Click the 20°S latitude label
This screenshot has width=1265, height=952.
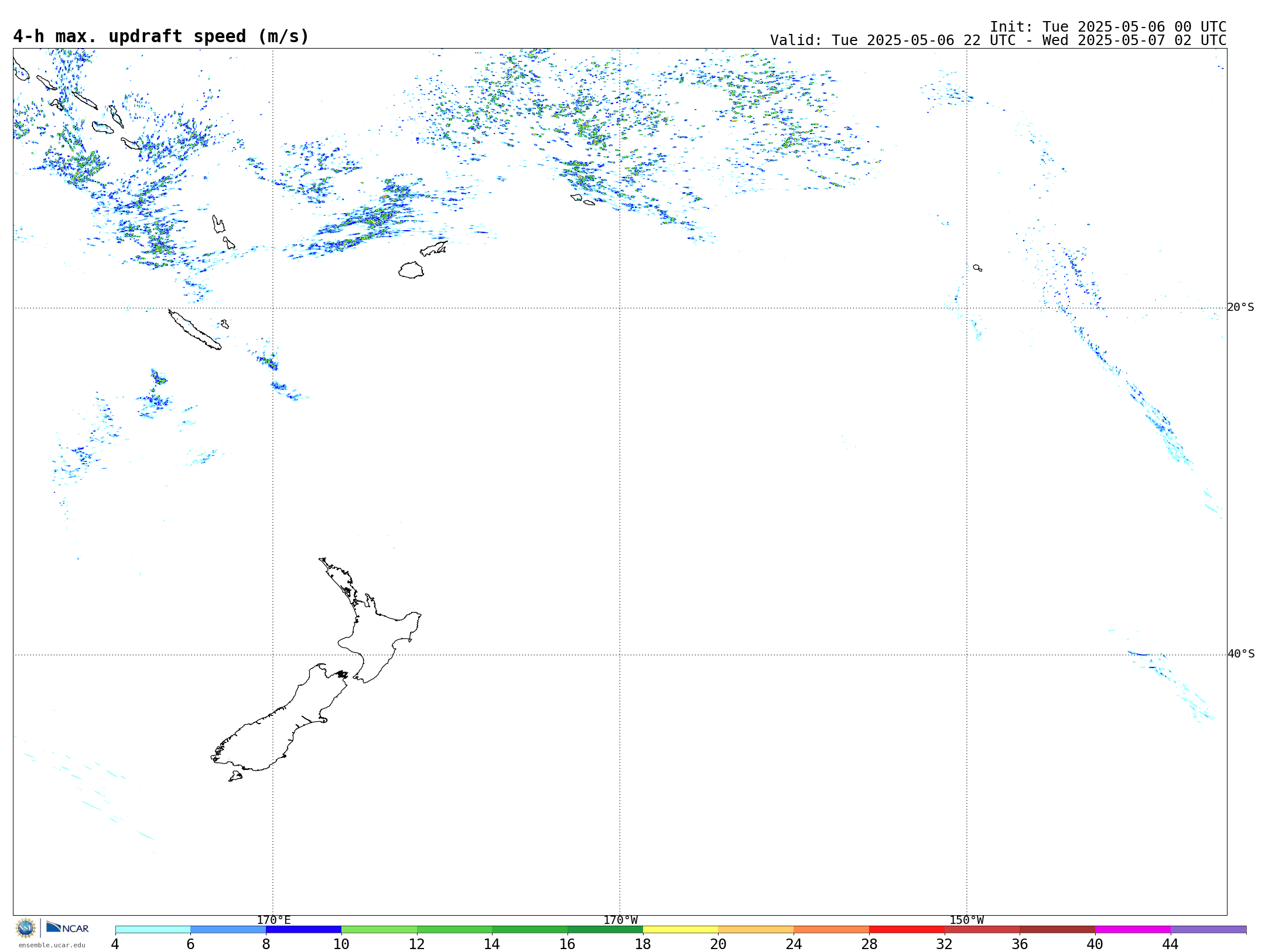[1240, 307]
